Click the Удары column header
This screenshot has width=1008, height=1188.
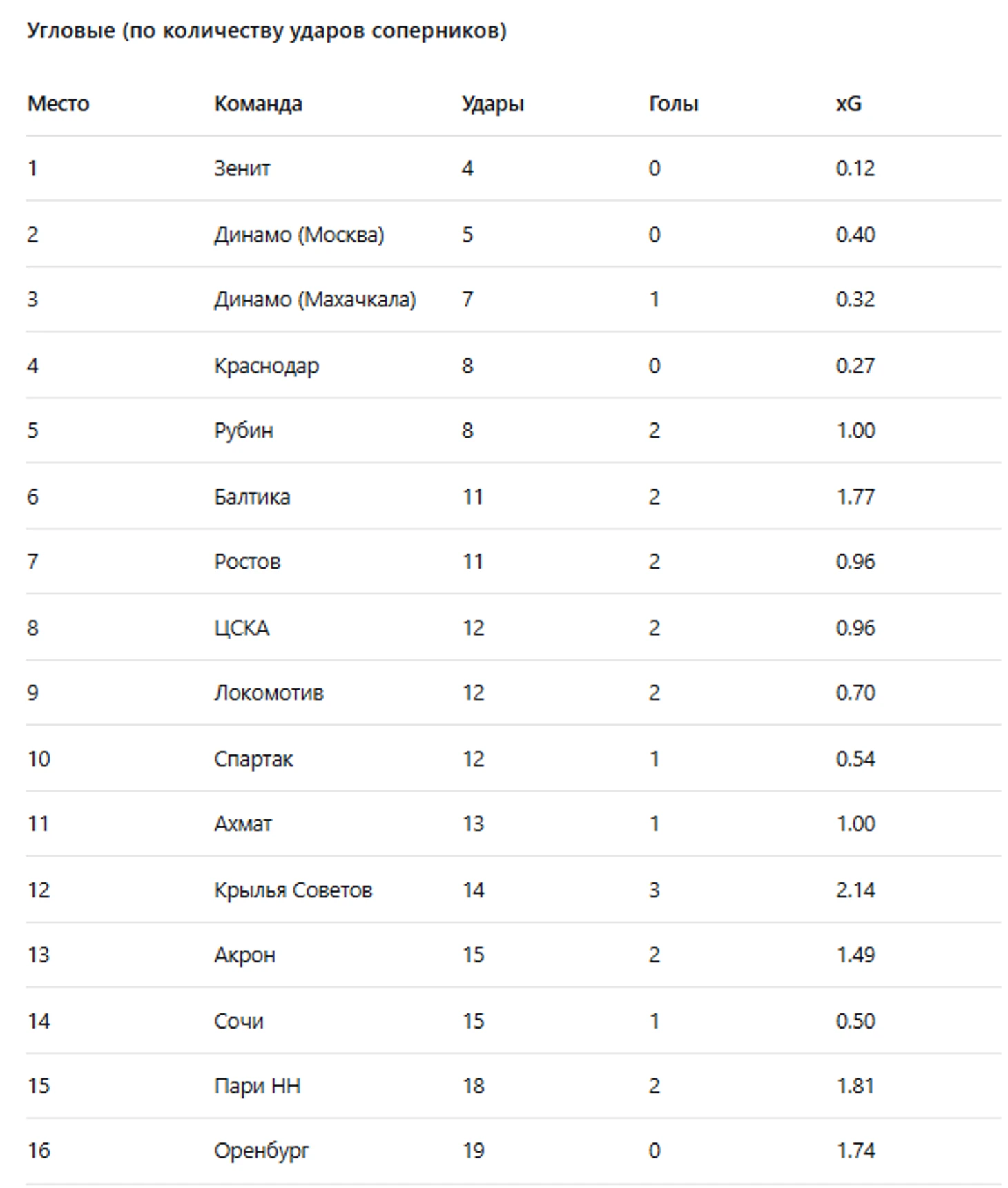[493, 104]
